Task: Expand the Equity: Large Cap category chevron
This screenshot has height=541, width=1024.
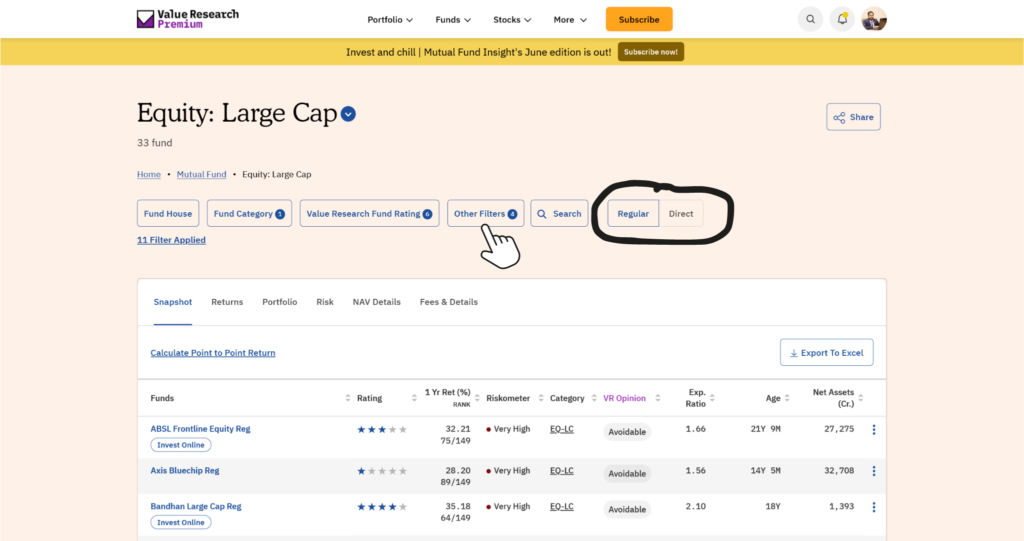Action: click(348, 114)
